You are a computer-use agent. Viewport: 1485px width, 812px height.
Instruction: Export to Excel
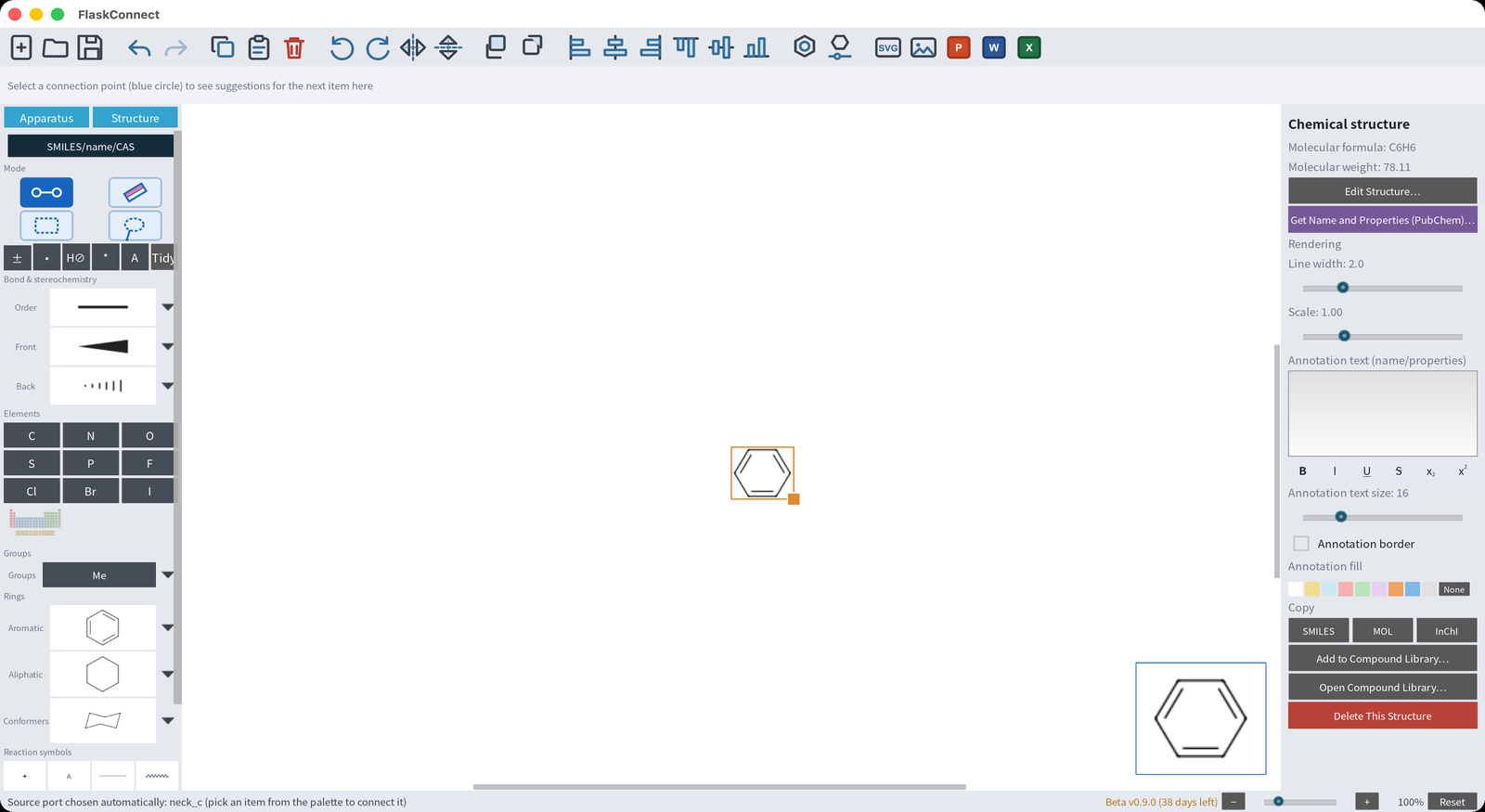click(1029, 47)
